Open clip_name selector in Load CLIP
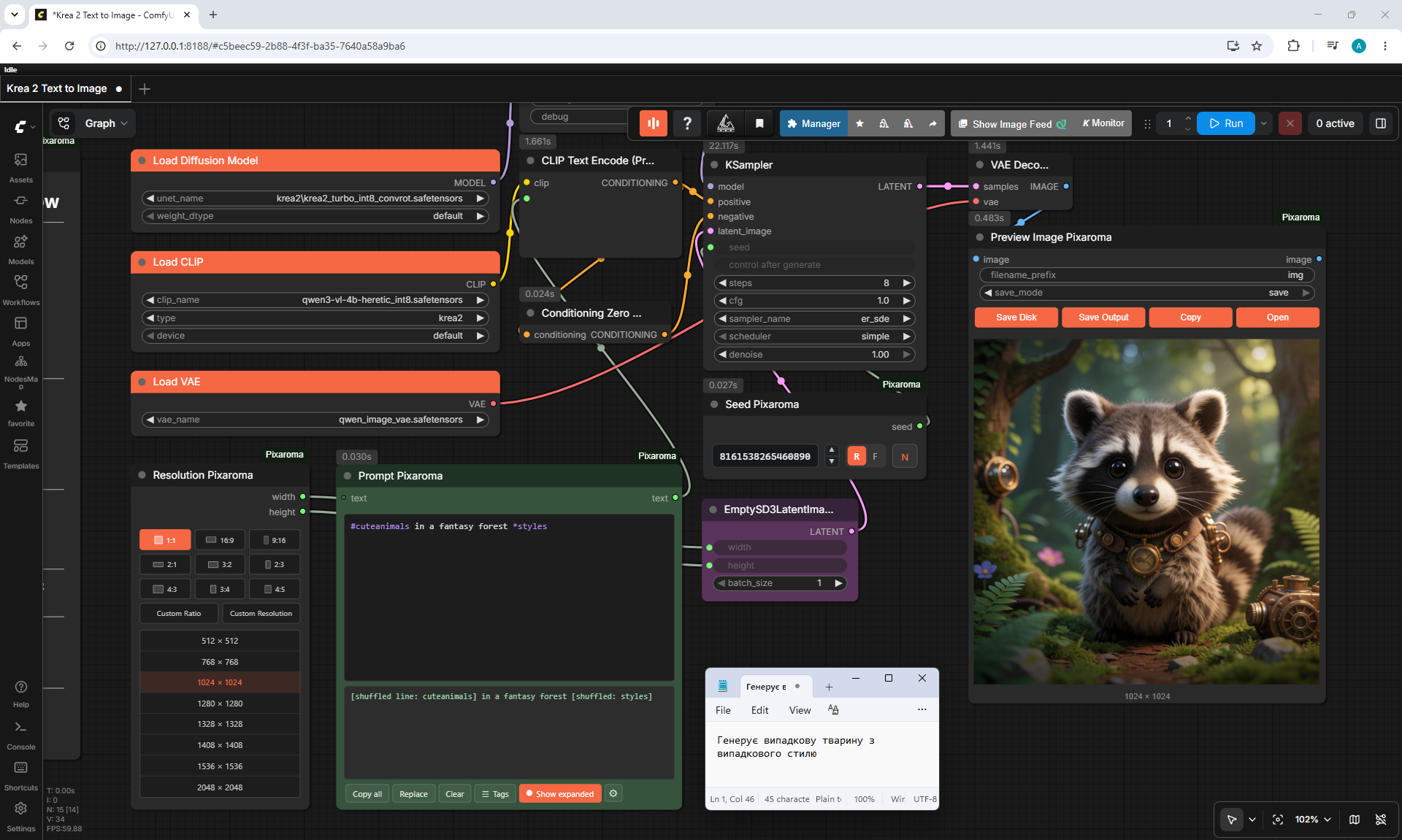Viewport: 1402px width, 840px height. click(315, 300)
